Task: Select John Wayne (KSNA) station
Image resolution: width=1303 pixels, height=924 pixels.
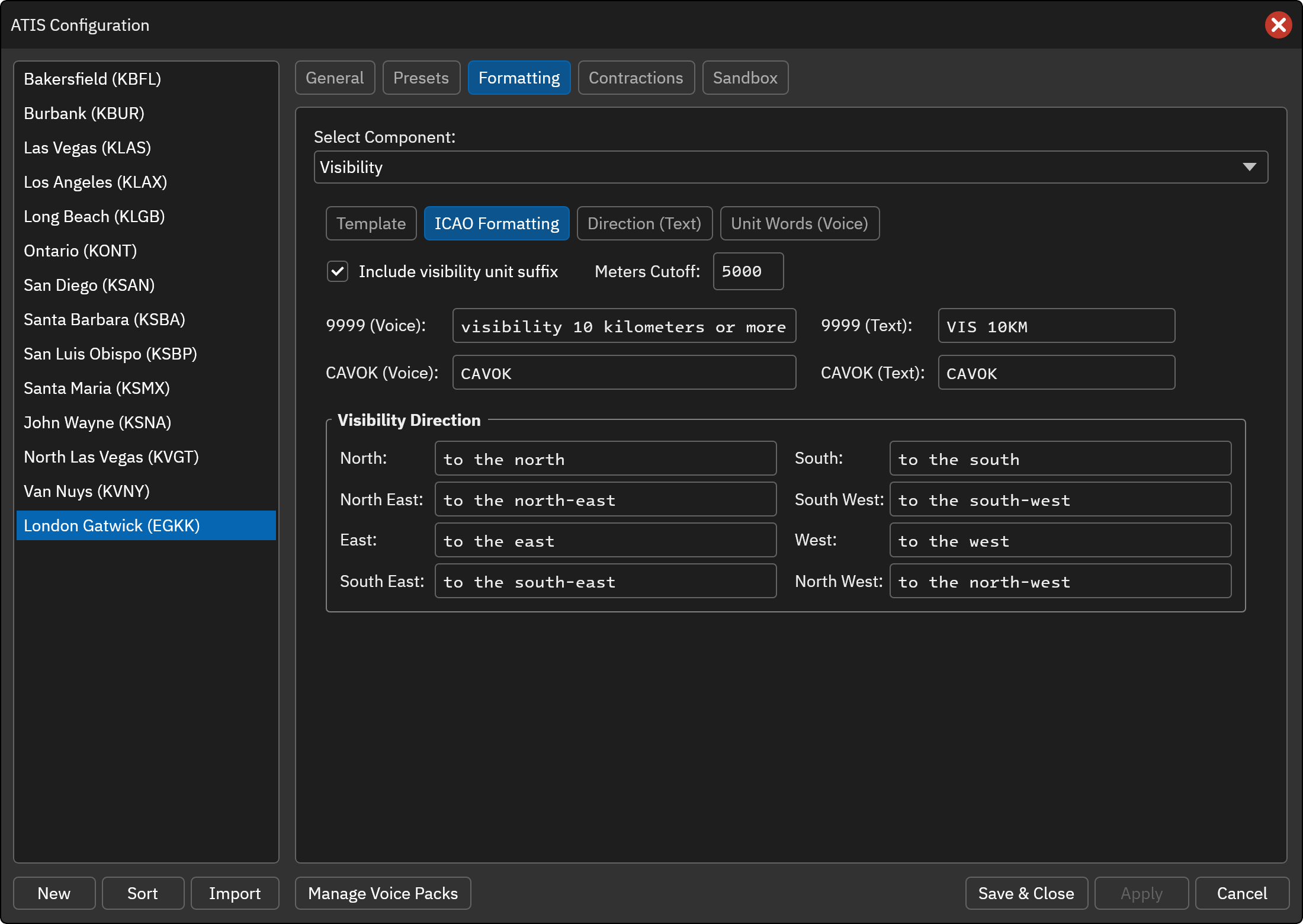Action: (146, 422)
